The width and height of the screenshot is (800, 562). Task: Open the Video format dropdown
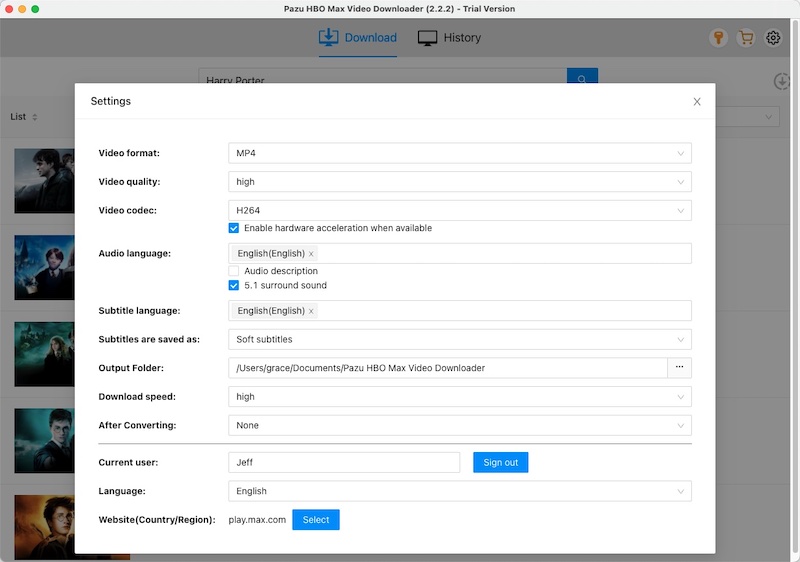(x=460, y=153)
